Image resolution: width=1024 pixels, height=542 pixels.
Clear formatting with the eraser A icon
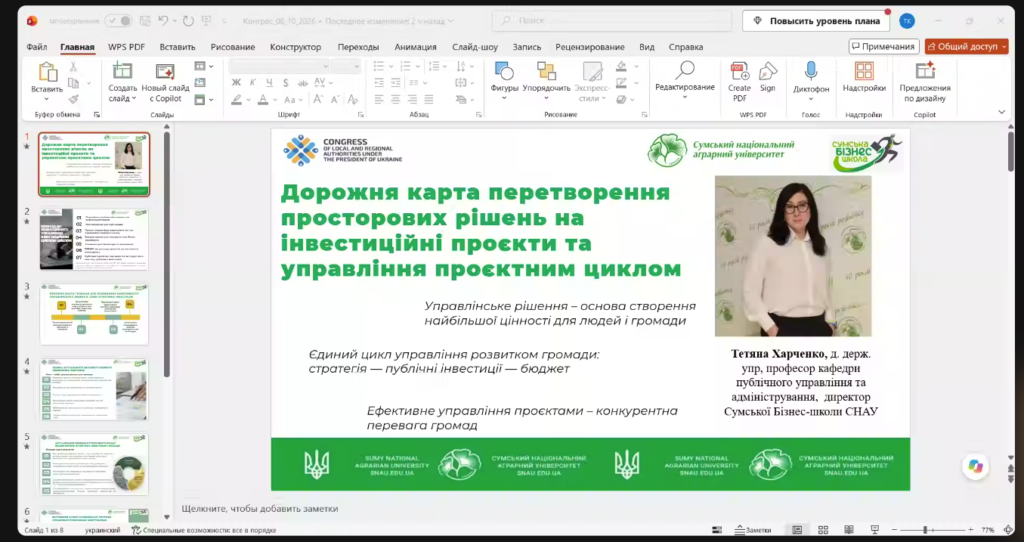pyautogui.click(x=353, y=99)
